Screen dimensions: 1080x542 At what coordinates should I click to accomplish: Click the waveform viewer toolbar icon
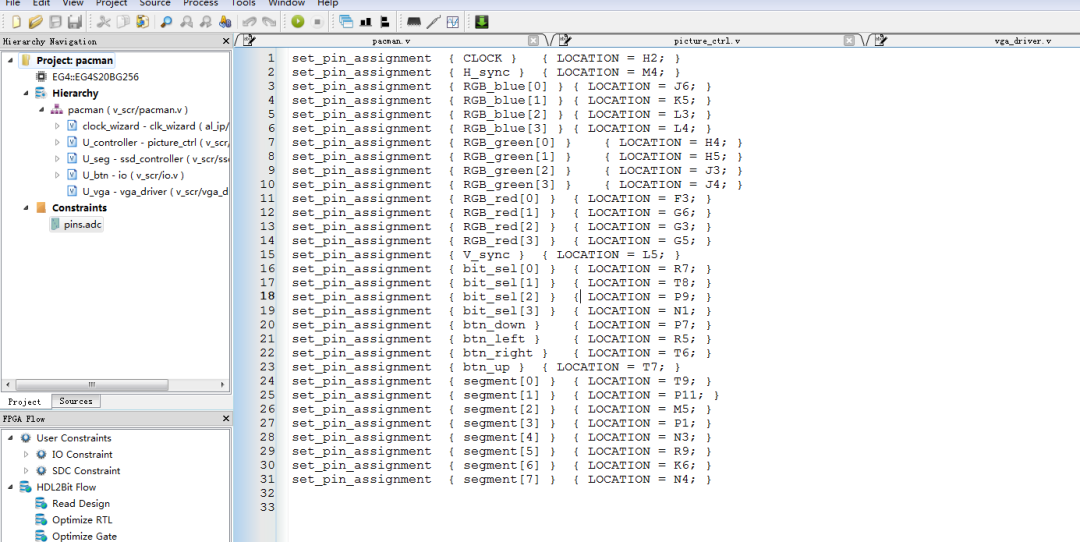point(453,22)
